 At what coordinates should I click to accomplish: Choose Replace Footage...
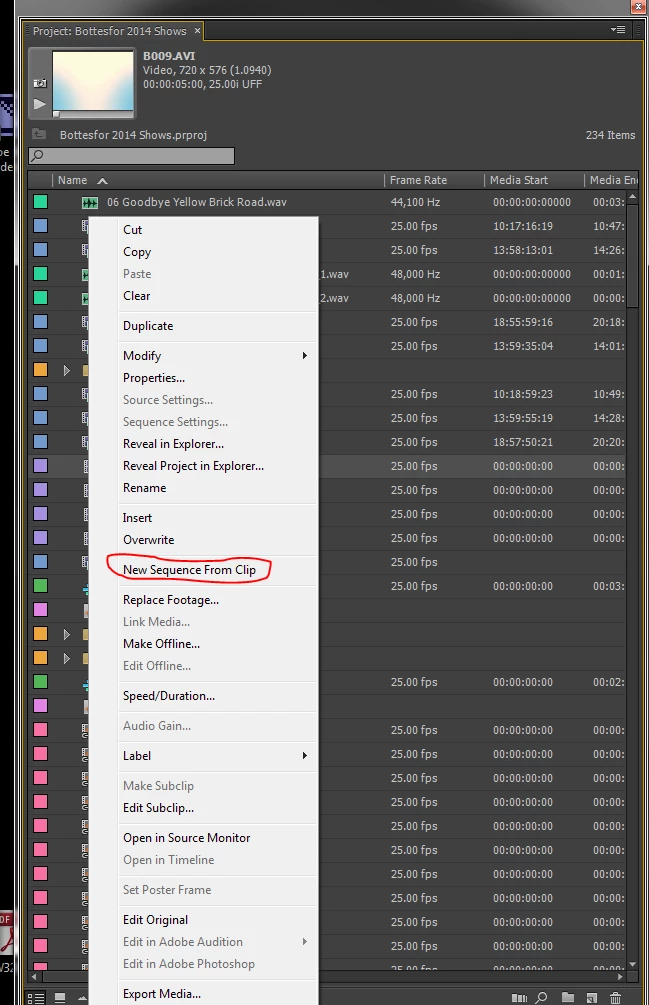(x=171, y=600)
